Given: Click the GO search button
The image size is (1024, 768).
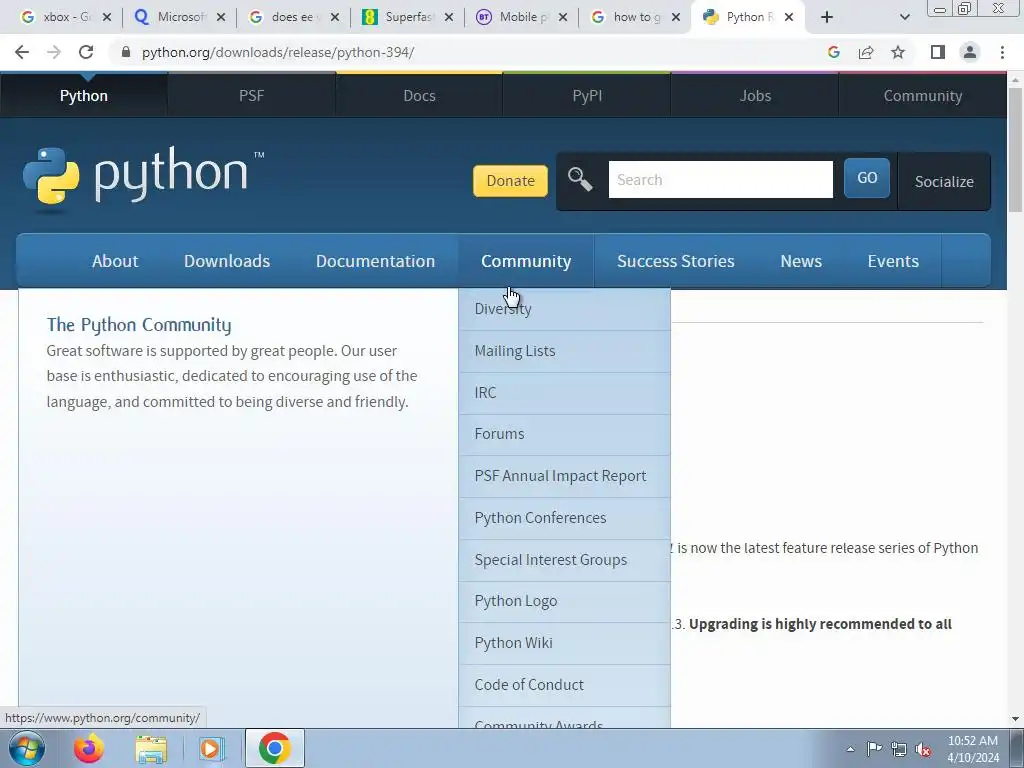Looking at the screenshot, I should point(867,178).
